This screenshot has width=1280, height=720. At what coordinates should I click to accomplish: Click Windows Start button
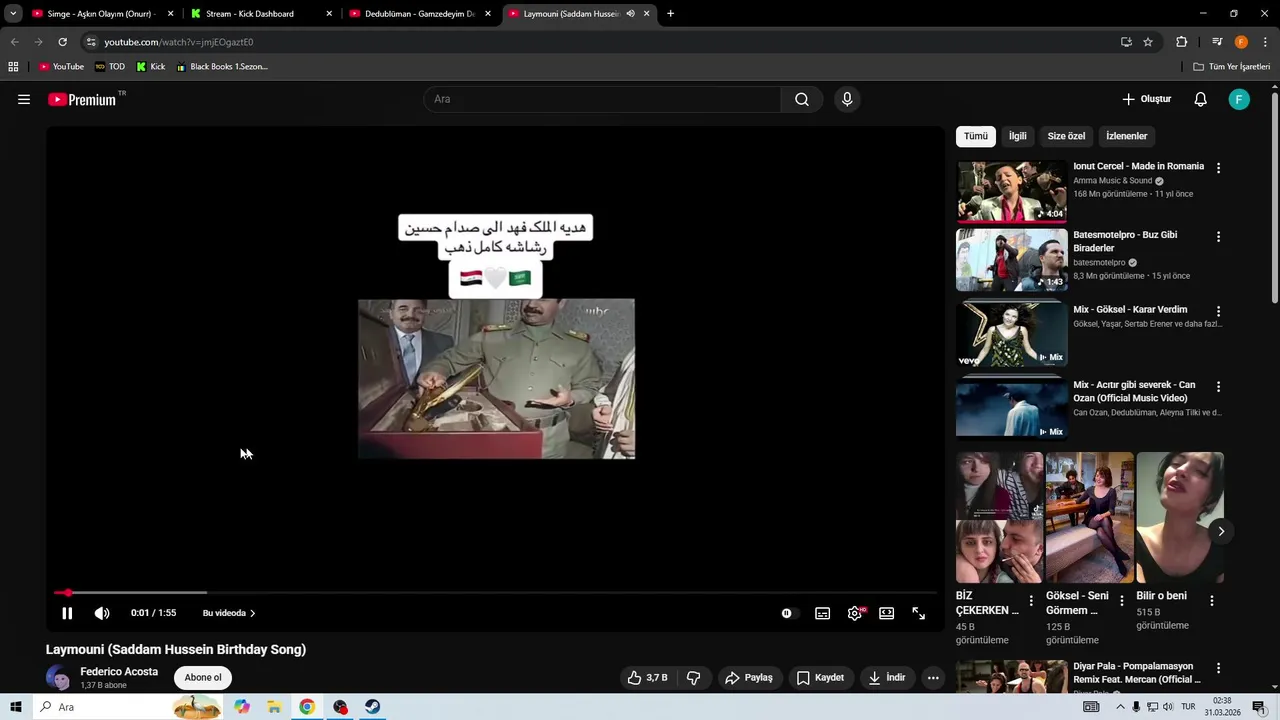(x=16, y=707)
